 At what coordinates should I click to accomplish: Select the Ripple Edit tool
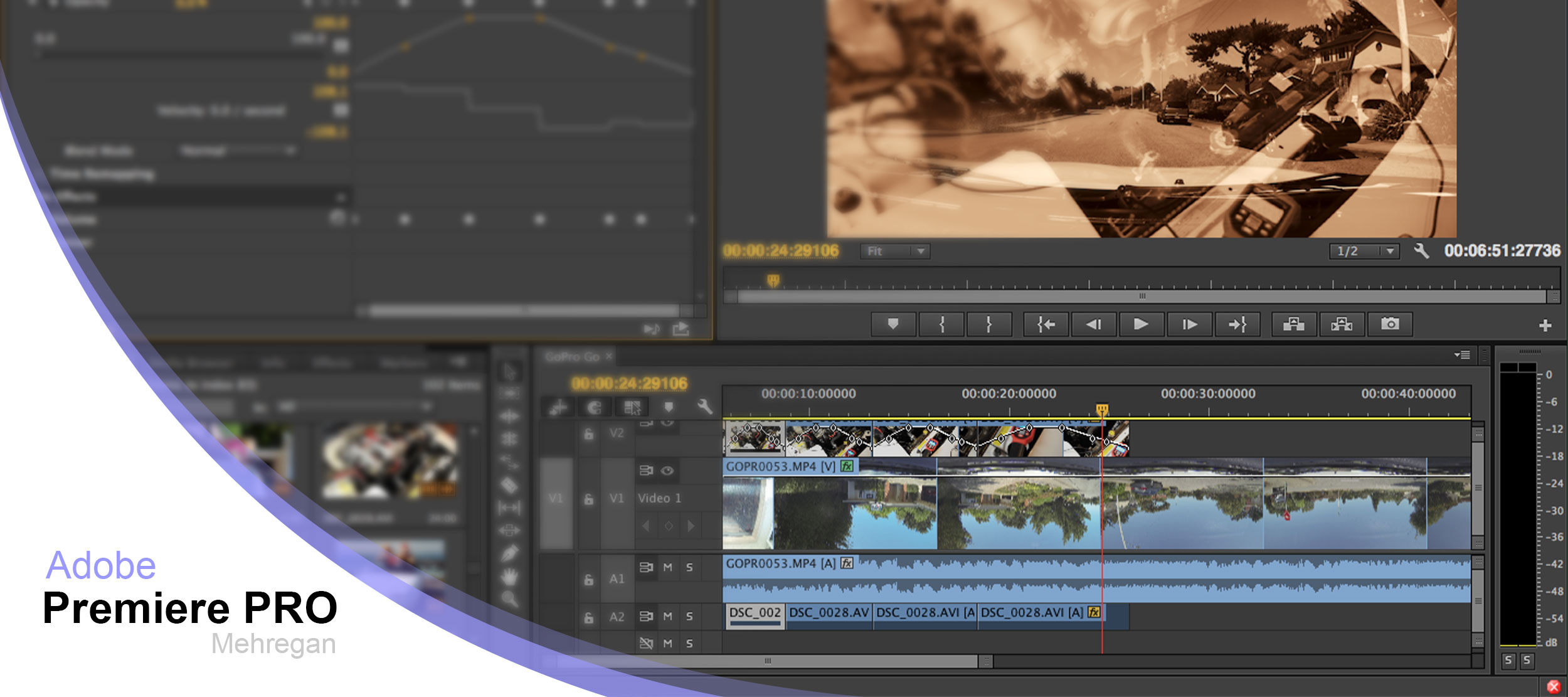[x=509, y=416]
